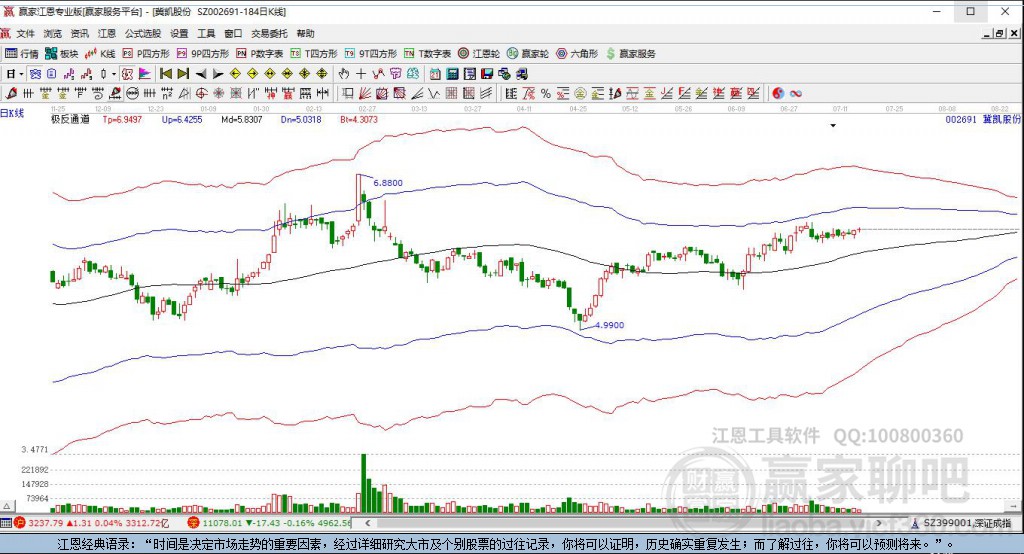The height and width of the screenshot is (554, 1024).
Task: Click horizontal scrollbar left arrow
Action: [368, 523]
